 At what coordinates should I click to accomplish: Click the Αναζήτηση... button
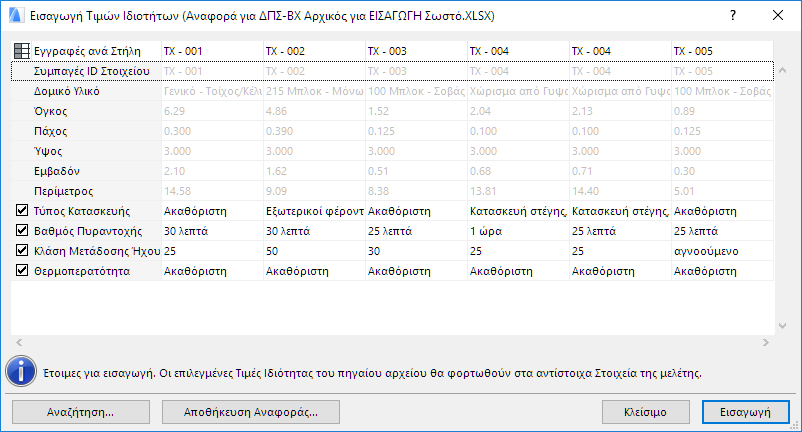pyautogui.click(x=81, y=412)
